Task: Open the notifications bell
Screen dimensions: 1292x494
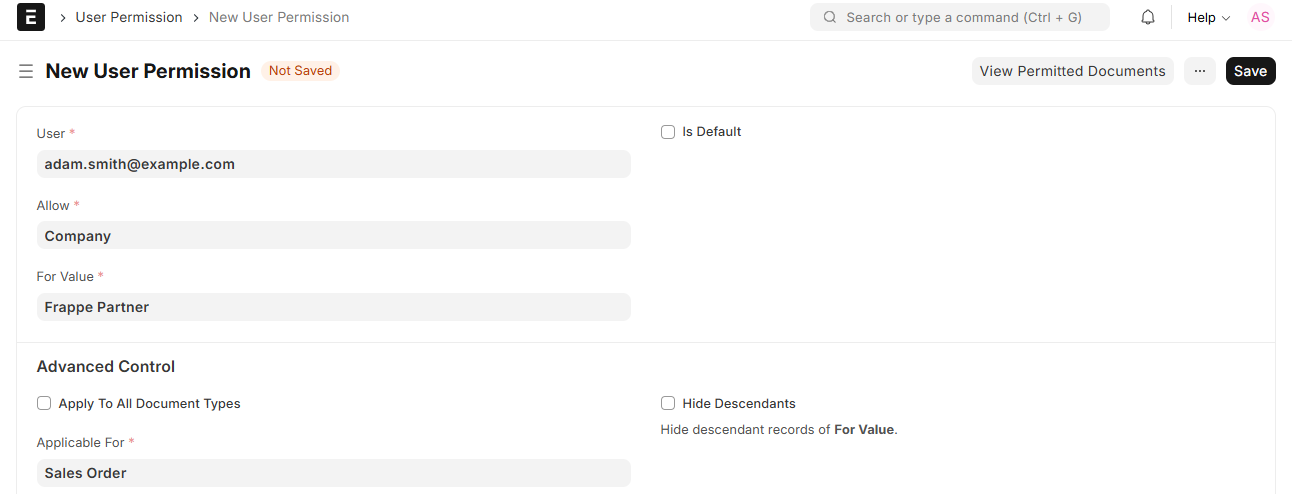Action: (x=1148, y=17)
